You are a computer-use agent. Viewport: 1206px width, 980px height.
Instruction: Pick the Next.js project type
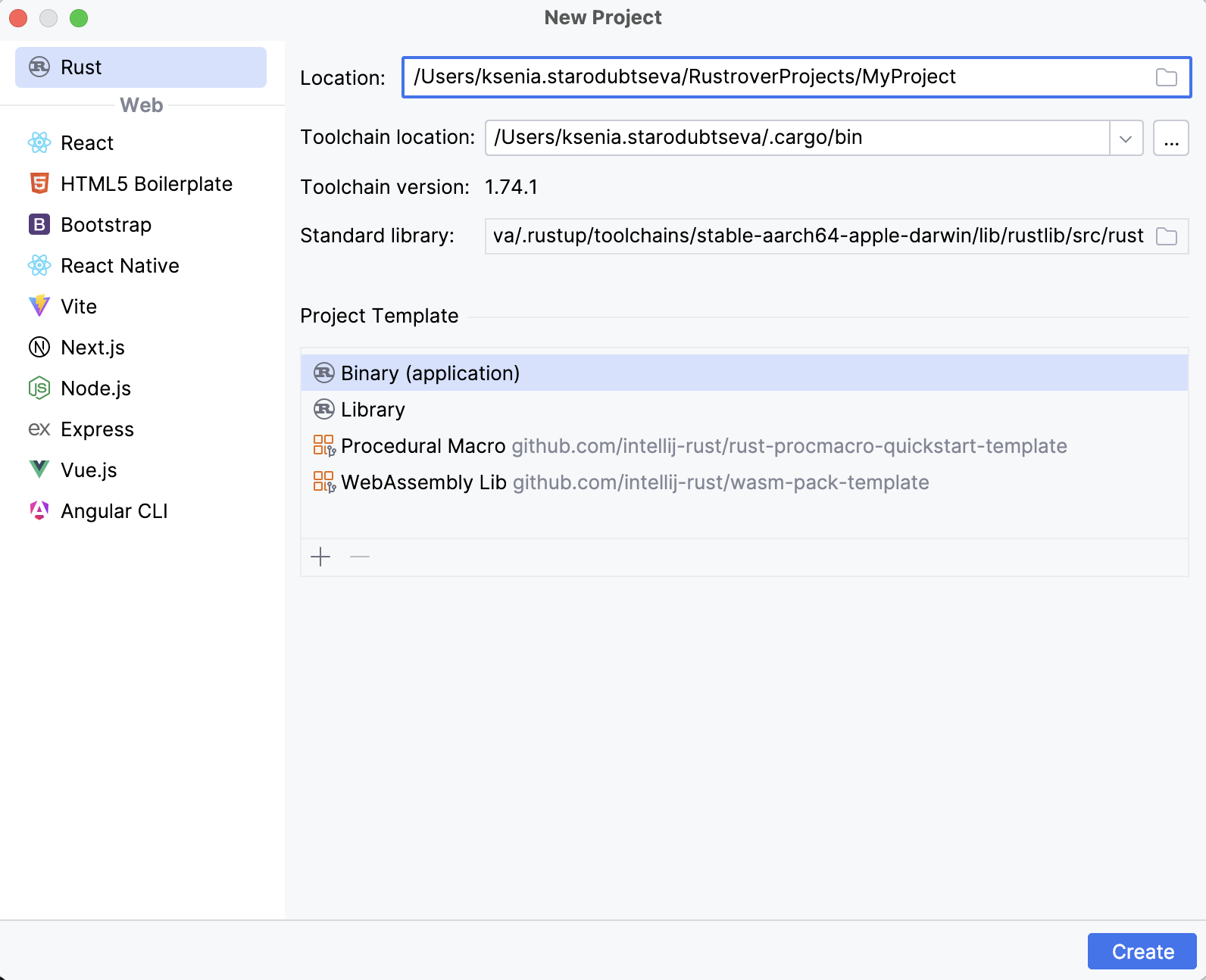tap(92, 348)
